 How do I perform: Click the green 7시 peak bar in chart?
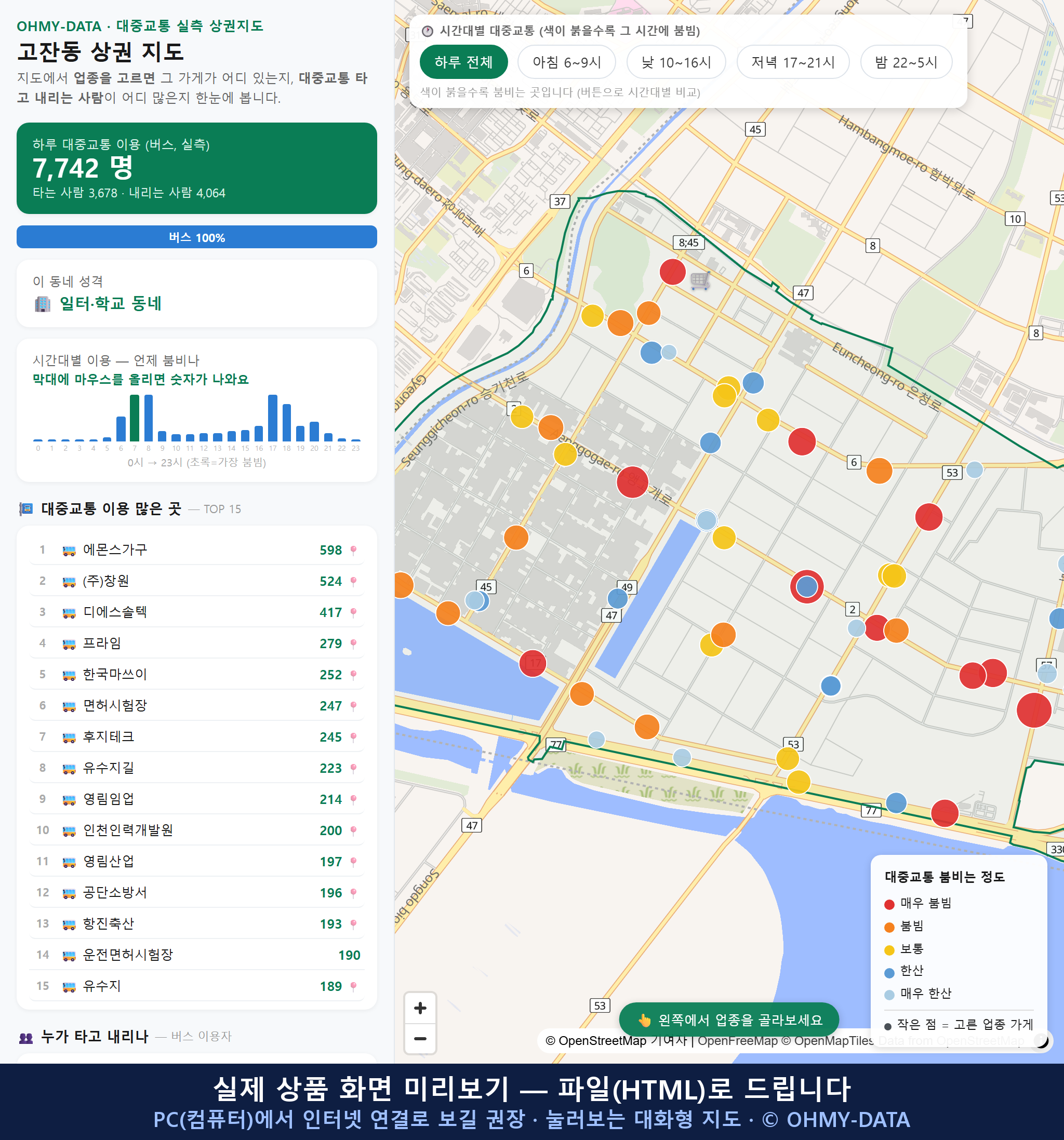click(135, 418)
